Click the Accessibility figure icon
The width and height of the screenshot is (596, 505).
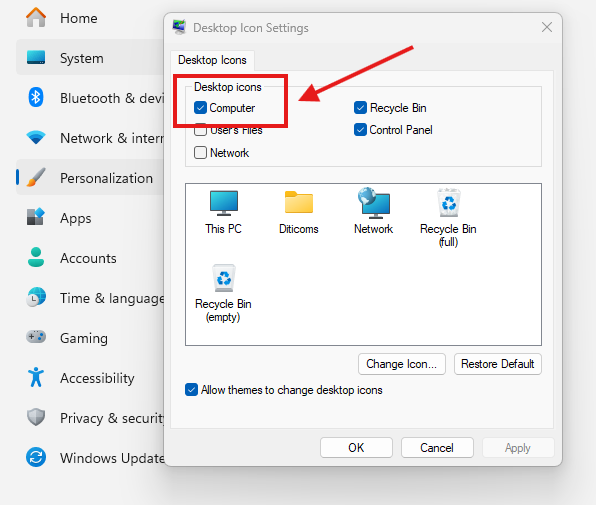click(36, 377)
